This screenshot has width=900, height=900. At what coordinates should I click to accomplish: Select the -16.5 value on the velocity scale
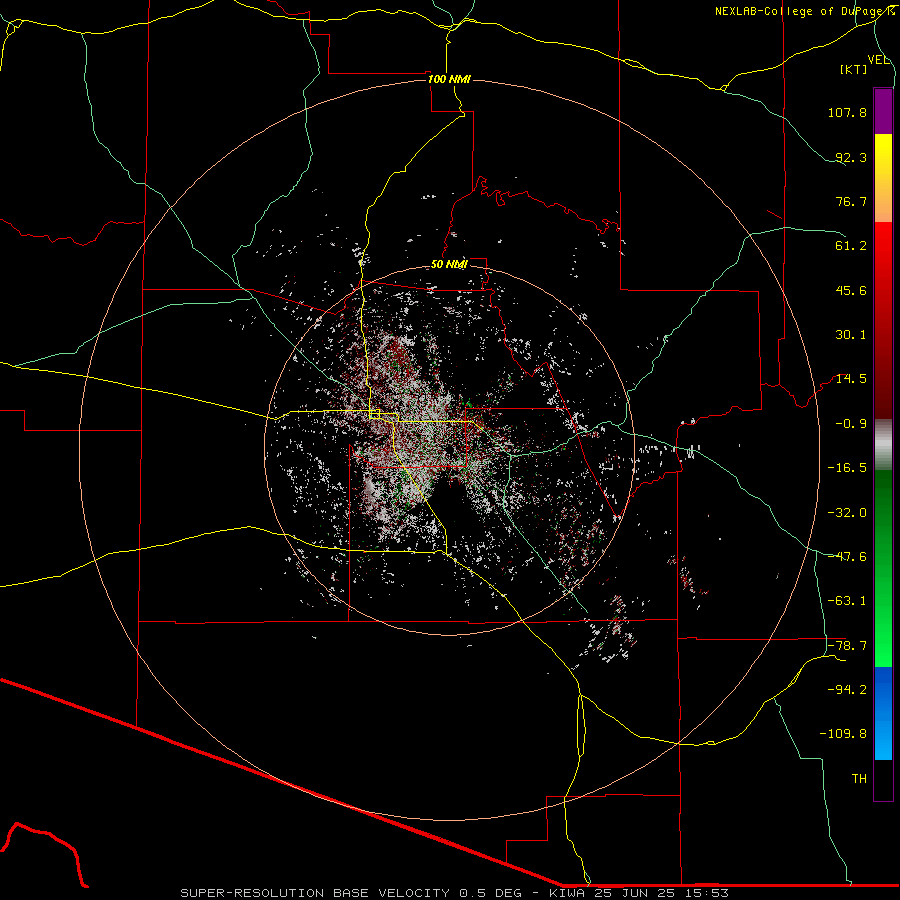tap(847, 468)
